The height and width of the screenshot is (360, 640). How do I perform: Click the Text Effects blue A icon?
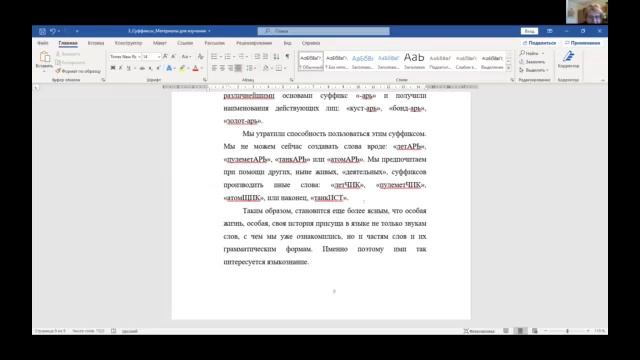pyautogui.click(x=169, y=68)
